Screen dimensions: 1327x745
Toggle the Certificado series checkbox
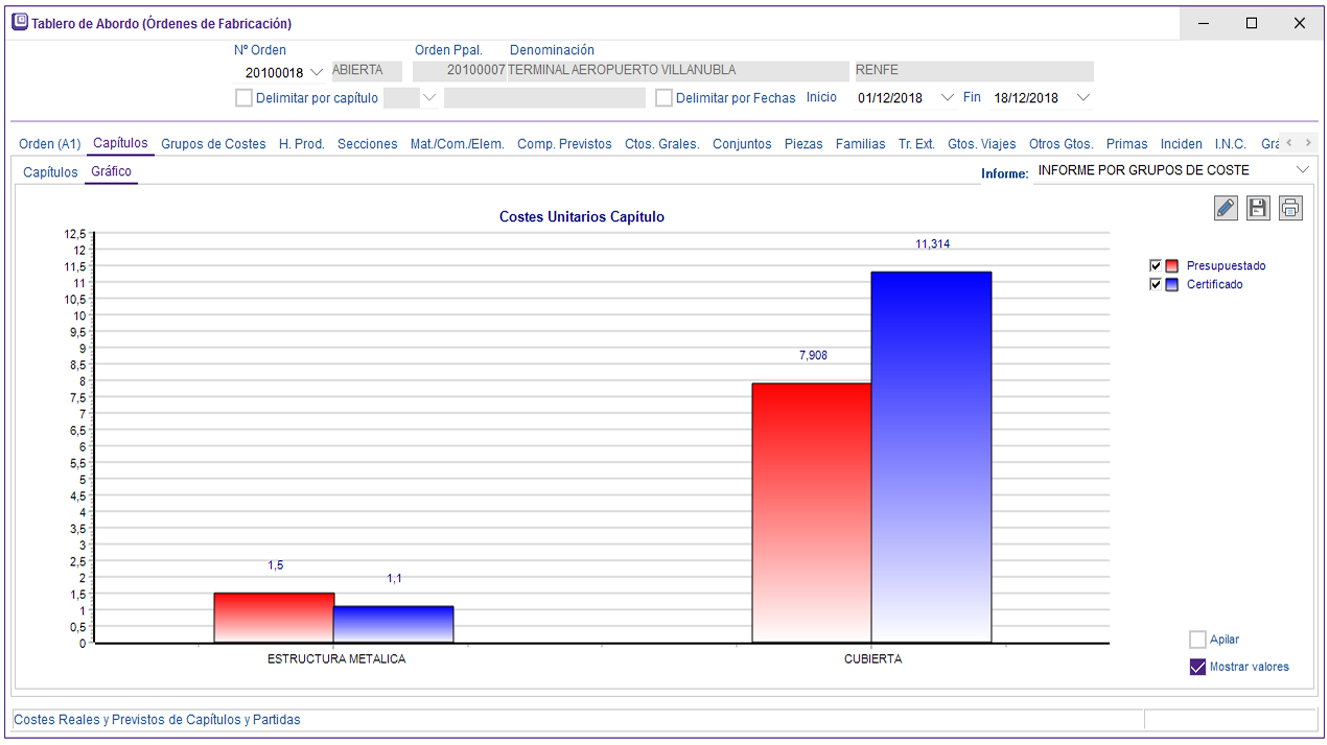pyautogui.click(x=1156, y=284)
